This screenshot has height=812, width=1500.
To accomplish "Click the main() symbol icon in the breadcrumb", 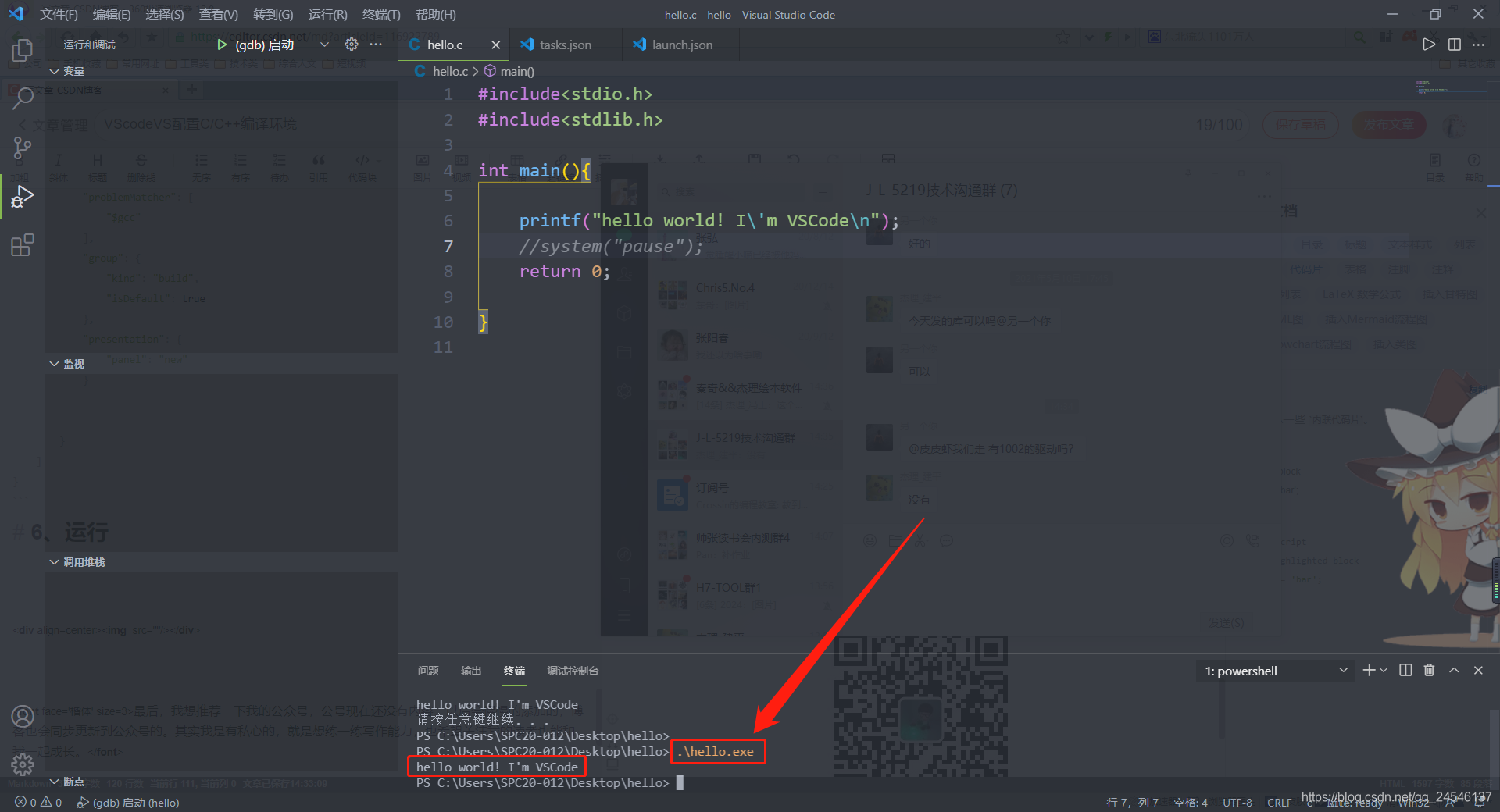I will 490,71.
